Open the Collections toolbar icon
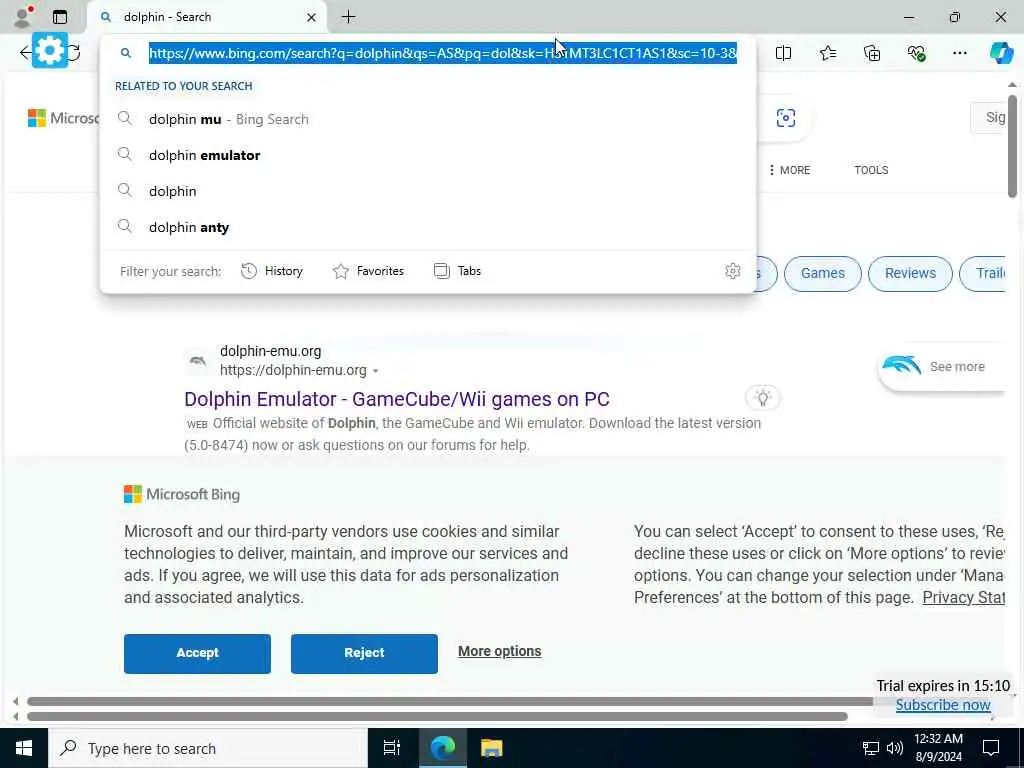Image resolution: width=1024 pixels, height=768 pixels. pyautogui.click(x=872, y=53)
